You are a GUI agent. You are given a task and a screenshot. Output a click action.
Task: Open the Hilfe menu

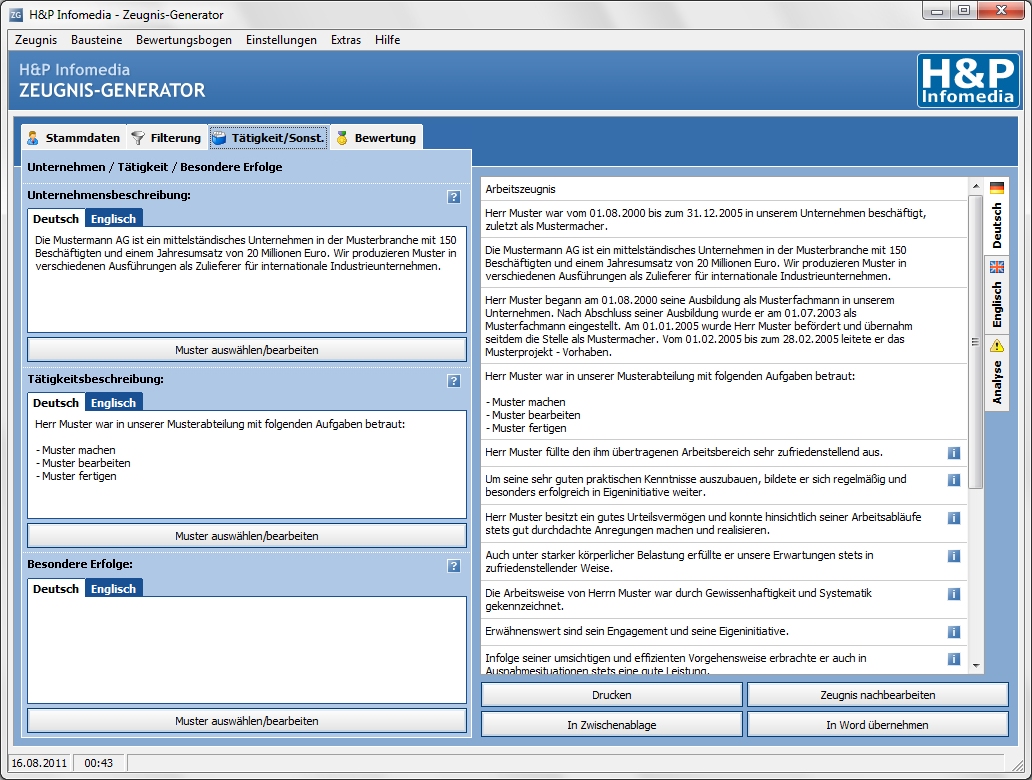pyautogui.click(x=388, y=39)
